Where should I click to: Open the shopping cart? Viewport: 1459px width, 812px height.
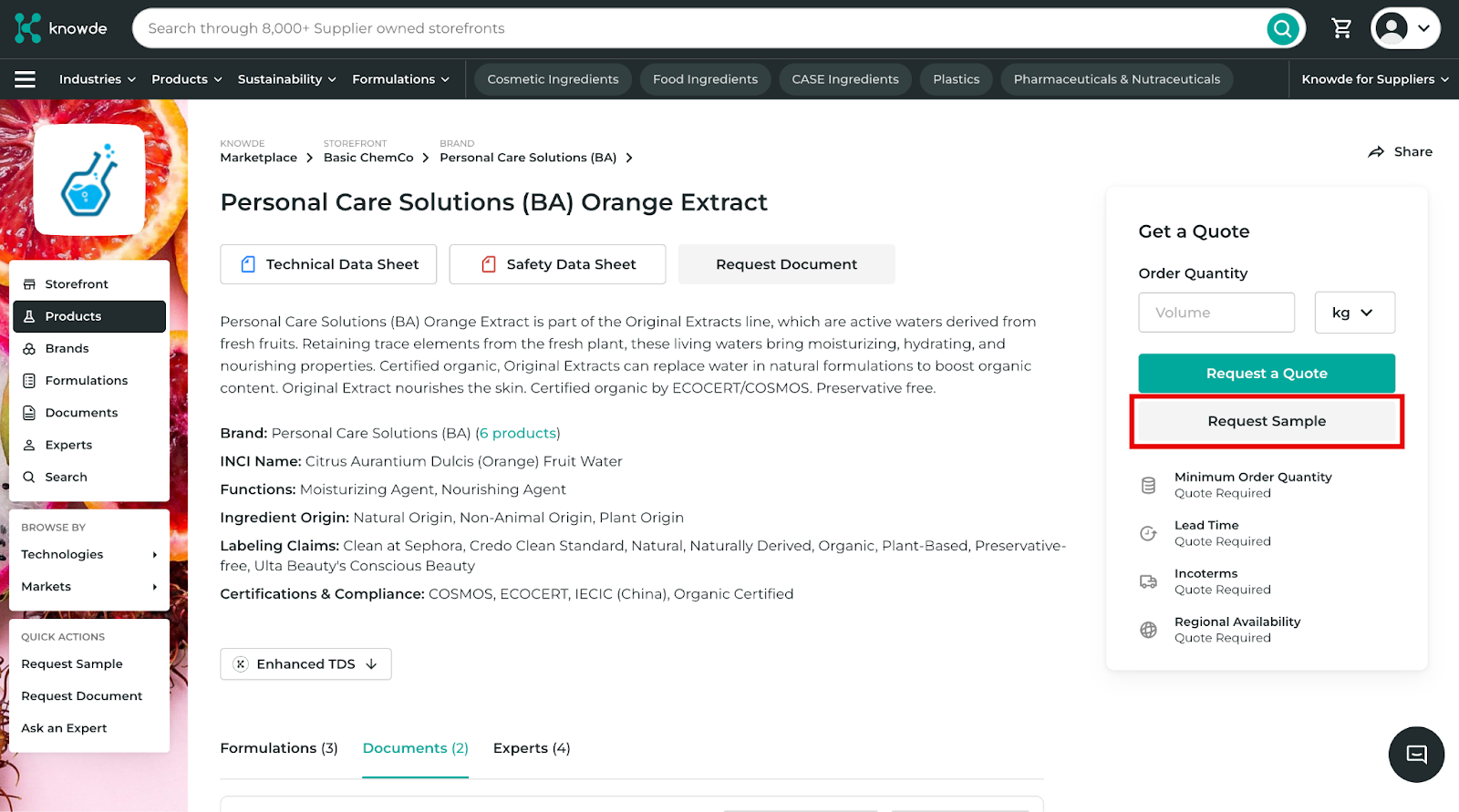(x=1341, y=29)
